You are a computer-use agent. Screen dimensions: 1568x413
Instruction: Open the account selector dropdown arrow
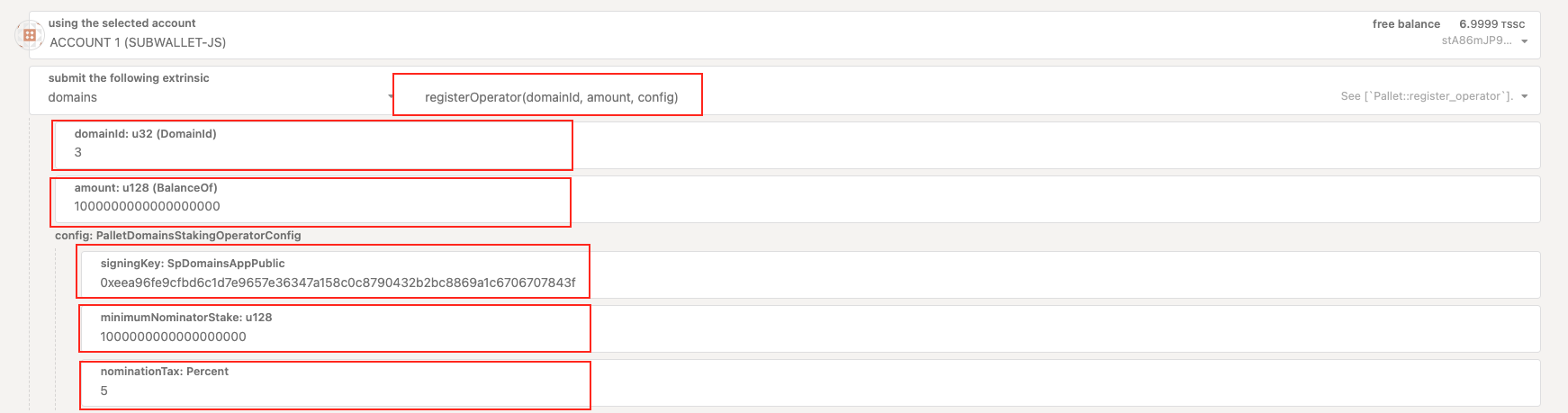pyautogui.click(x=1524, y=41)
